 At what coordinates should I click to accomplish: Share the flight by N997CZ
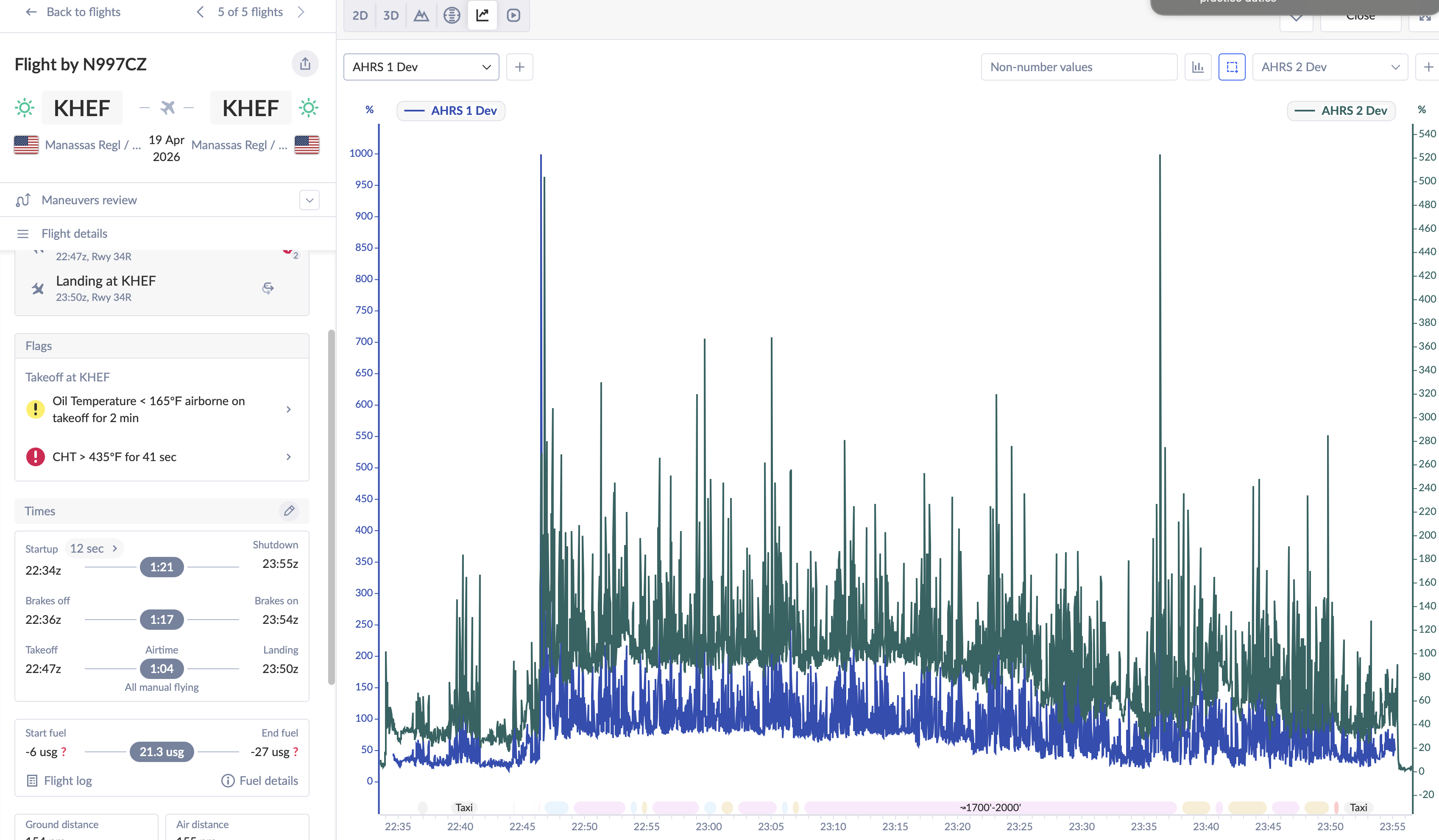305,64
